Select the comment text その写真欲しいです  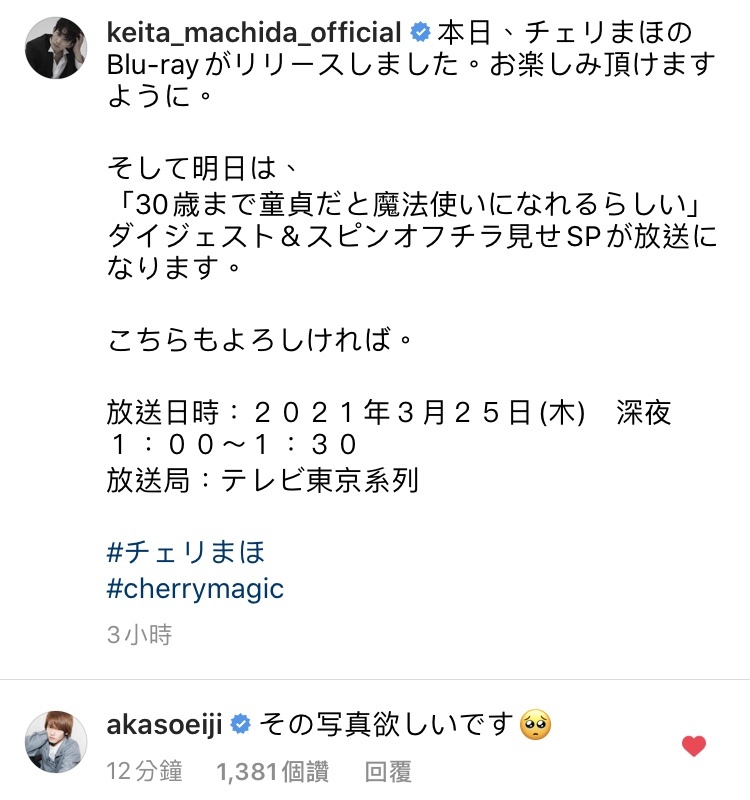386,725
